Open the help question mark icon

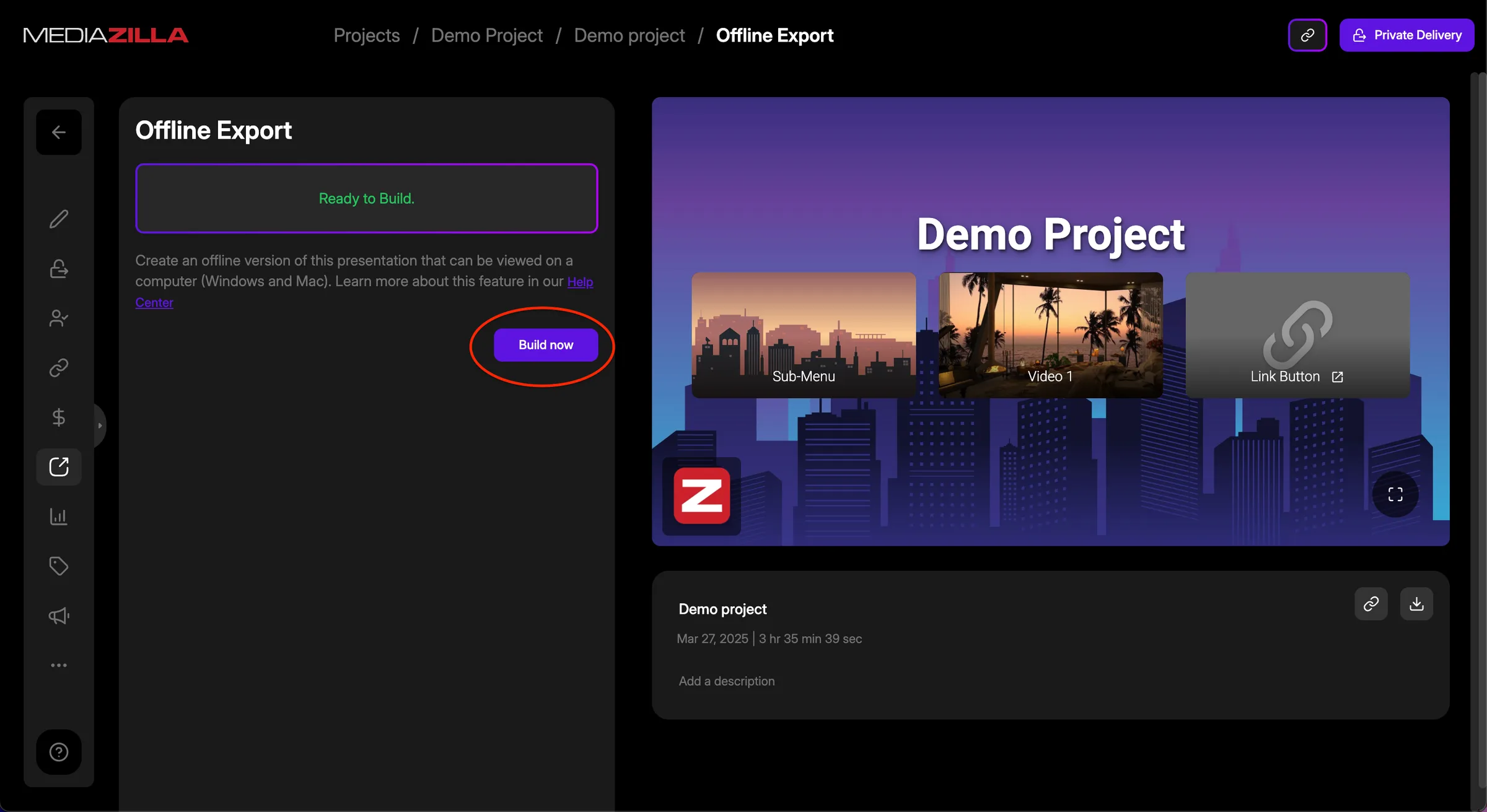59,752
